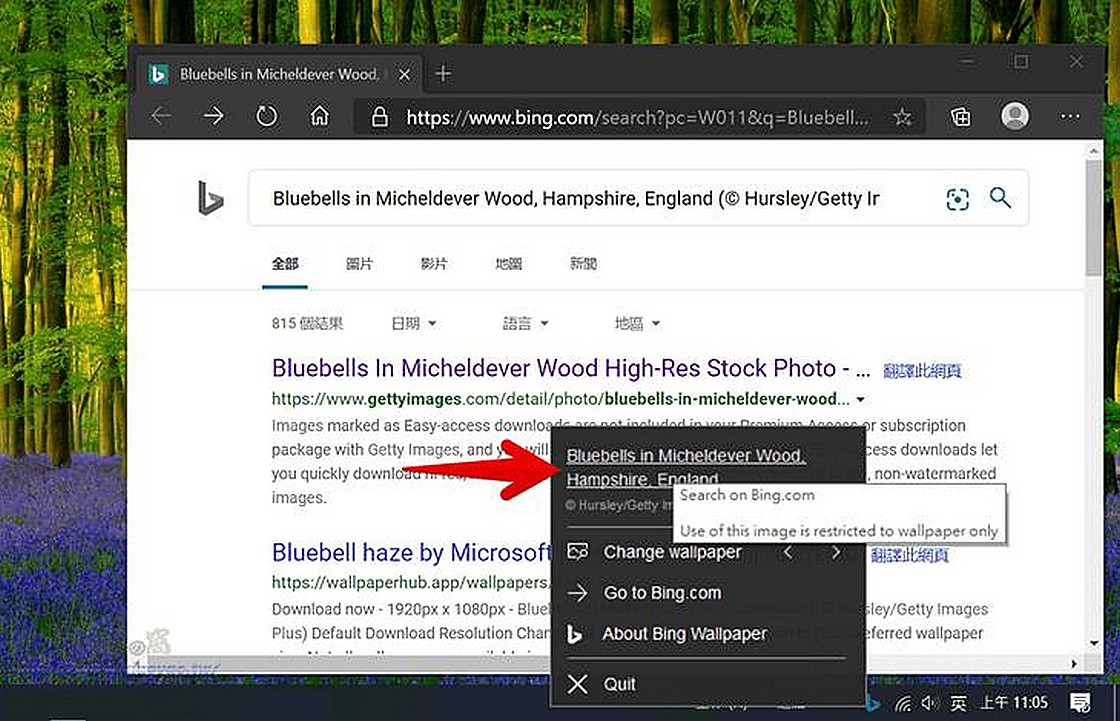Image resolution: width=1120 pixels, height=721 pixels.
Task: Open a new tab with plus button
Action: click(x=443, y=74)
